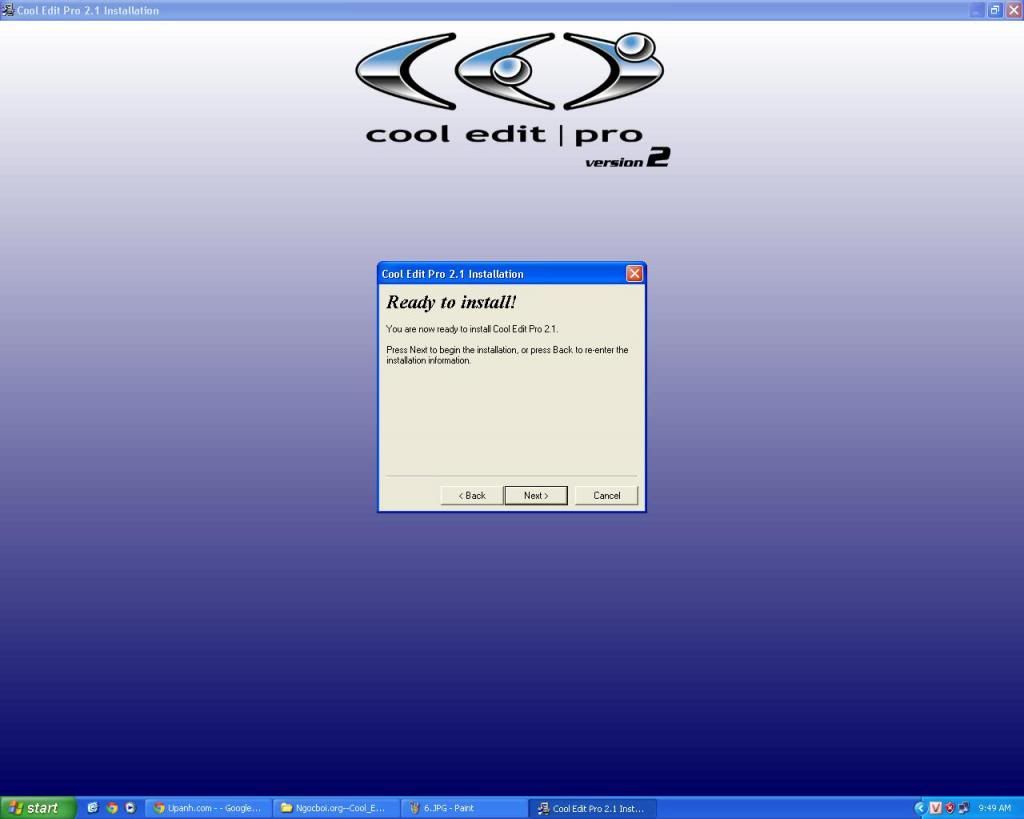Open the network connection tray icon
This screenshot has width=1024, height=819.
(963, 808)
